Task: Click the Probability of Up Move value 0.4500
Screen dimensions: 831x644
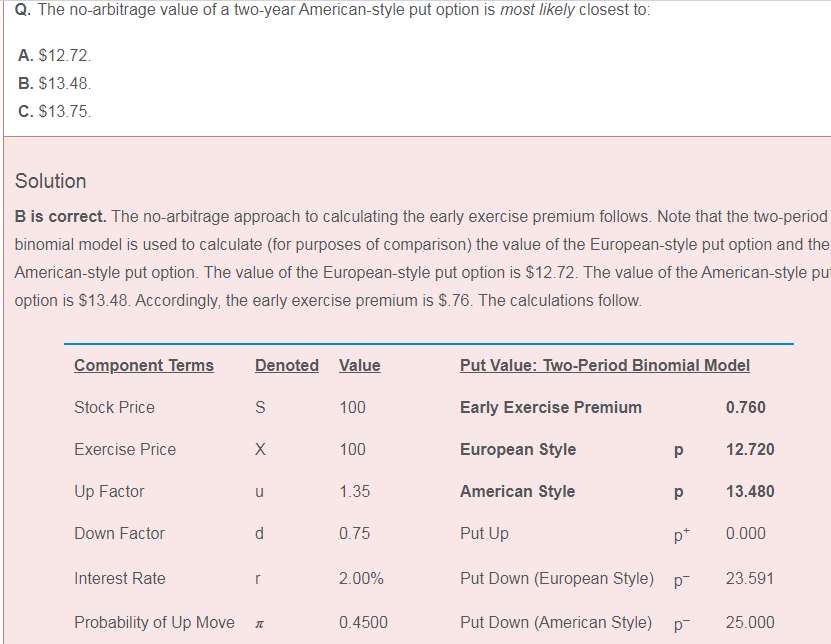Action: point(364,622)
